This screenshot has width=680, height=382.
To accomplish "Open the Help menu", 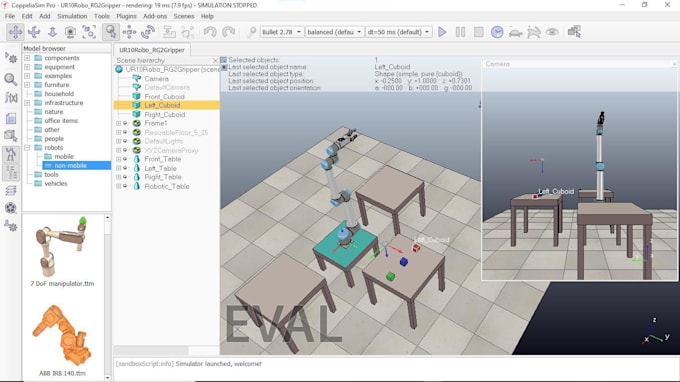I will [x=207, y=16].
